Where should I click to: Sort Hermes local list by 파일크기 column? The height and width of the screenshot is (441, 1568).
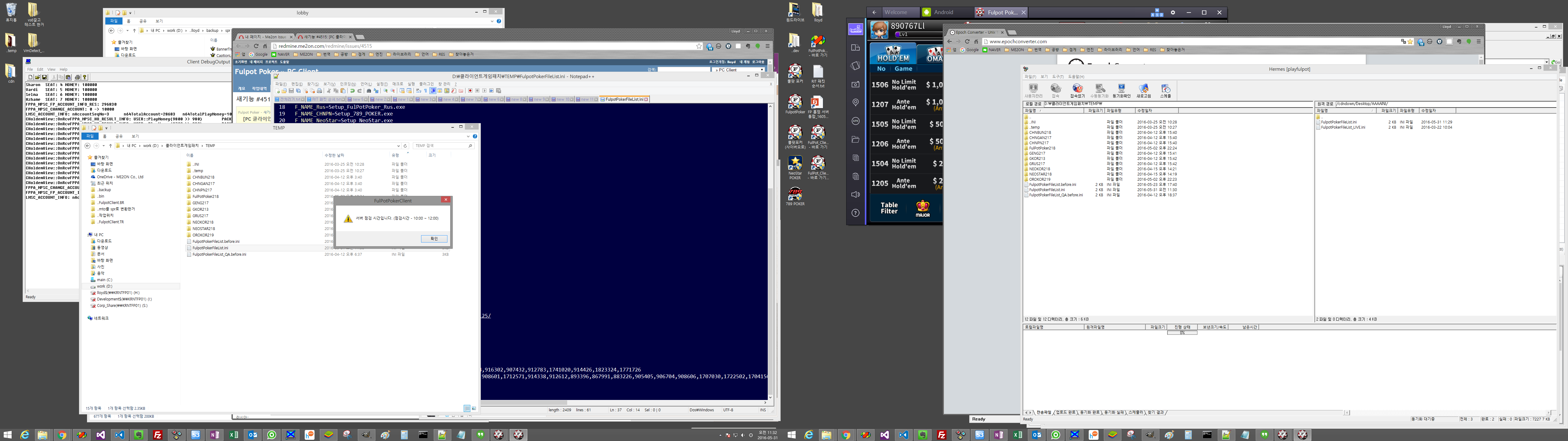[1095, 111]
